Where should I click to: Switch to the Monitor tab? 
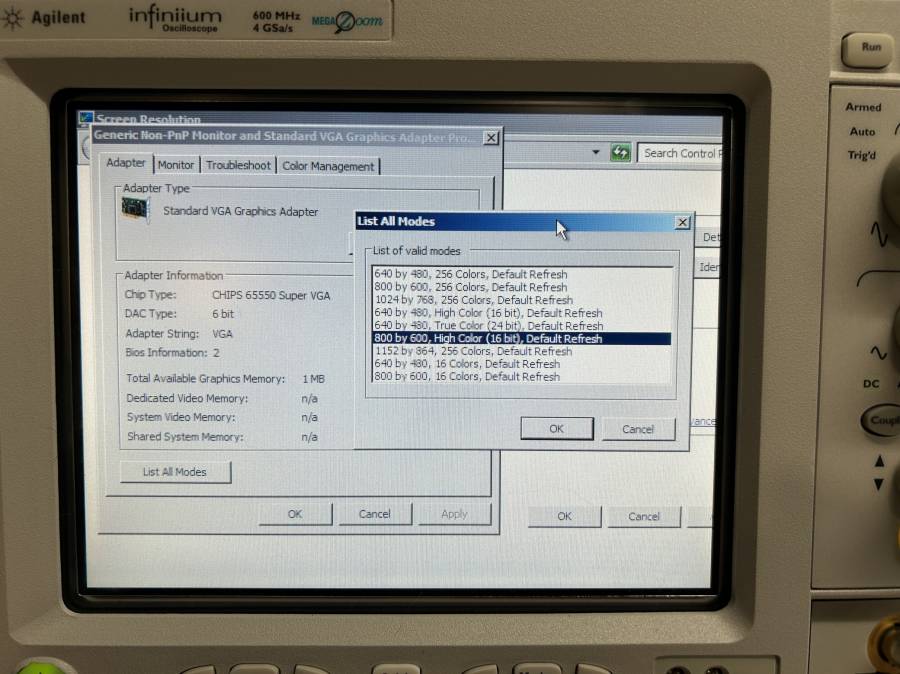[x=176, y=165]
